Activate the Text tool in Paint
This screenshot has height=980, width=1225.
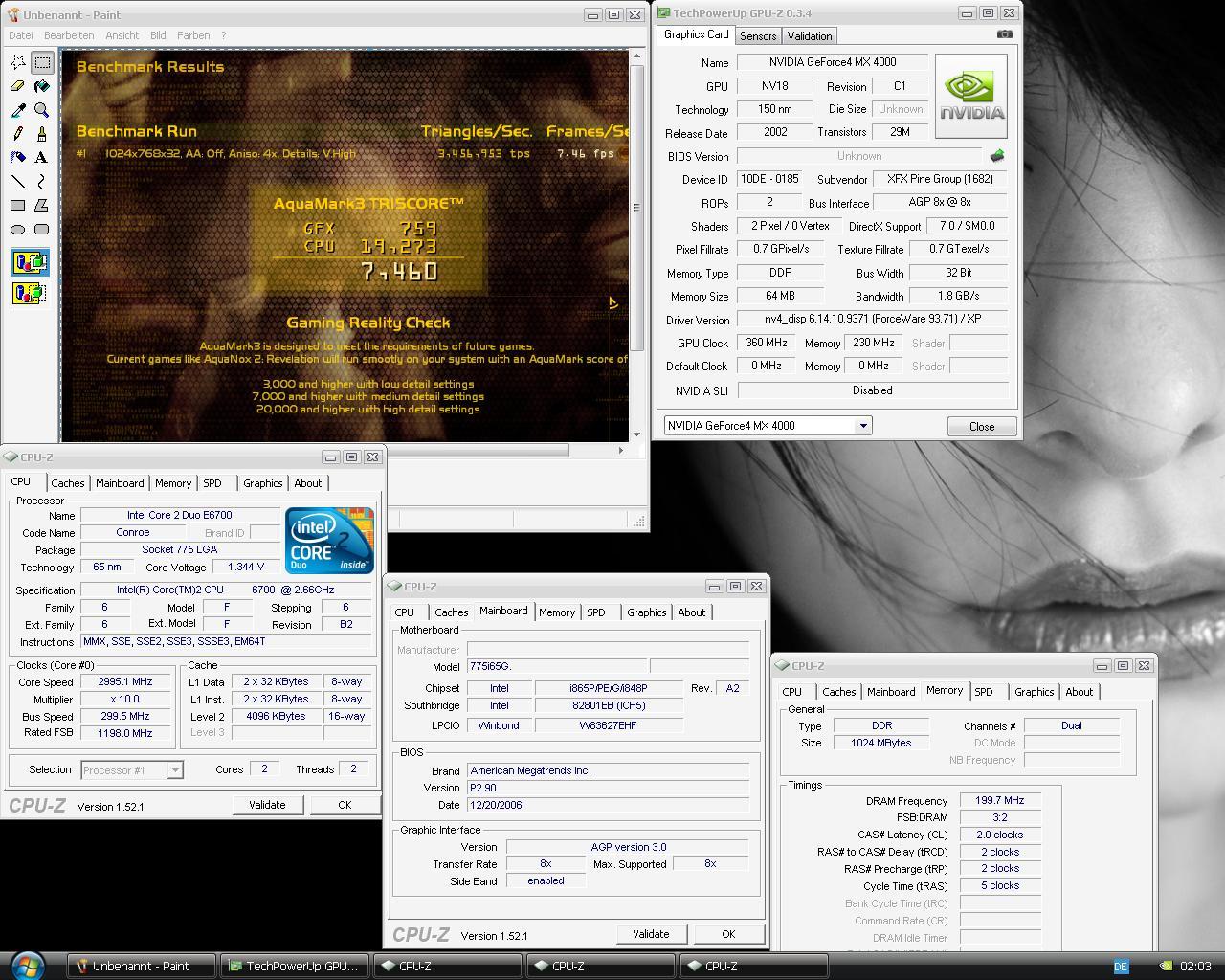coord(42,157)
